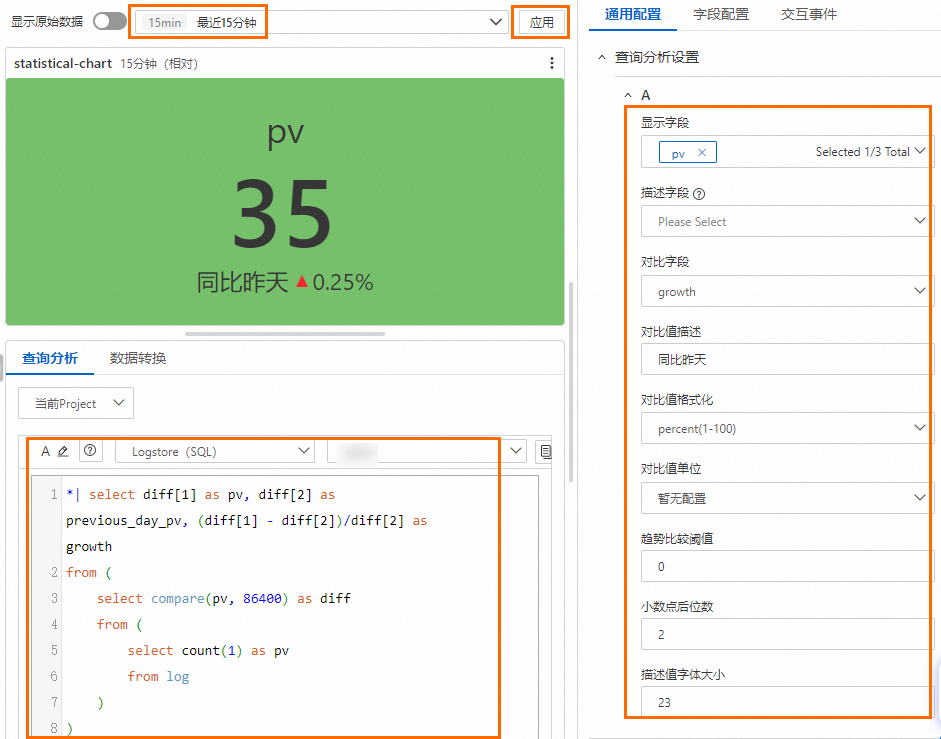Image resolution: width=941 pixels, height=739 pixels.
Task: Open the 最近15分钟 time range dropdown
Action: pyautogui.click(x=320, y=22)
